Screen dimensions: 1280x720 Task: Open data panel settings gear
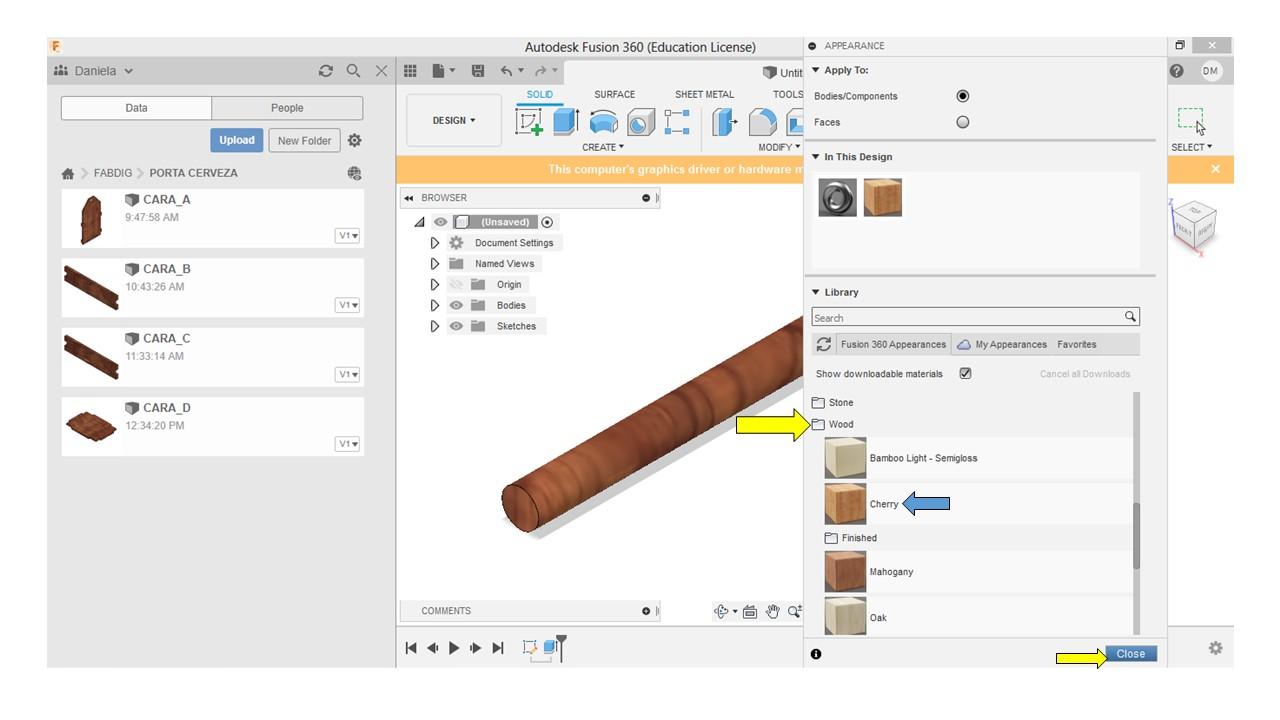coord(354,141)
